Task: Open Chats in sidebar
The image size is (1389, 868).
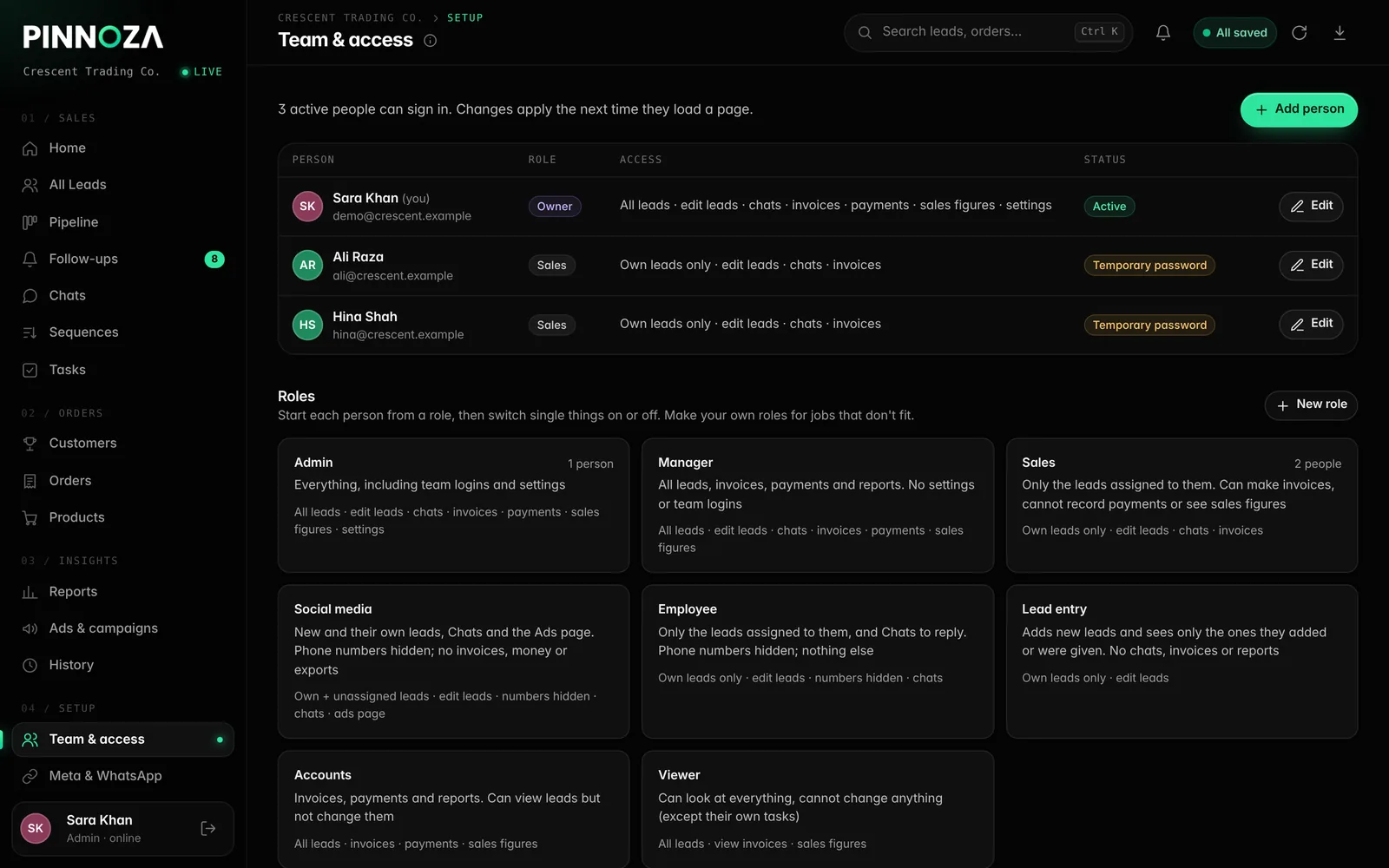Action: point(122,296)
